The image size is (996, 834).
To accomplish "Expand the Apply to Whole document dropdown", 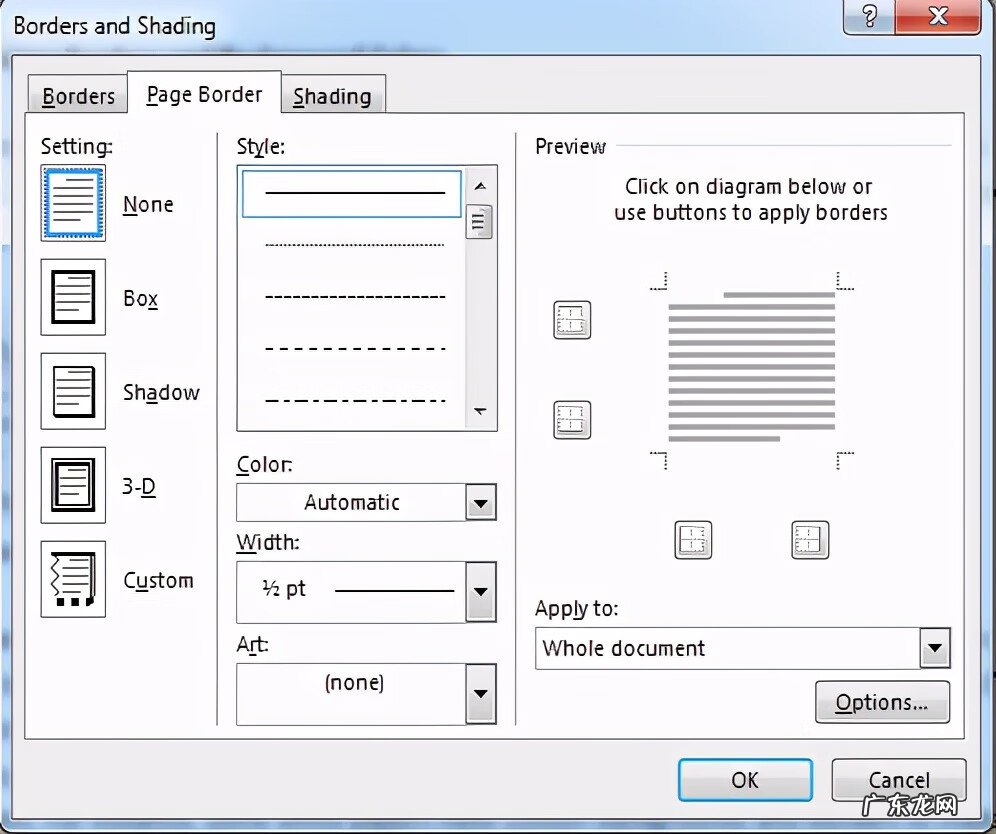I will [x=934, y=648].
